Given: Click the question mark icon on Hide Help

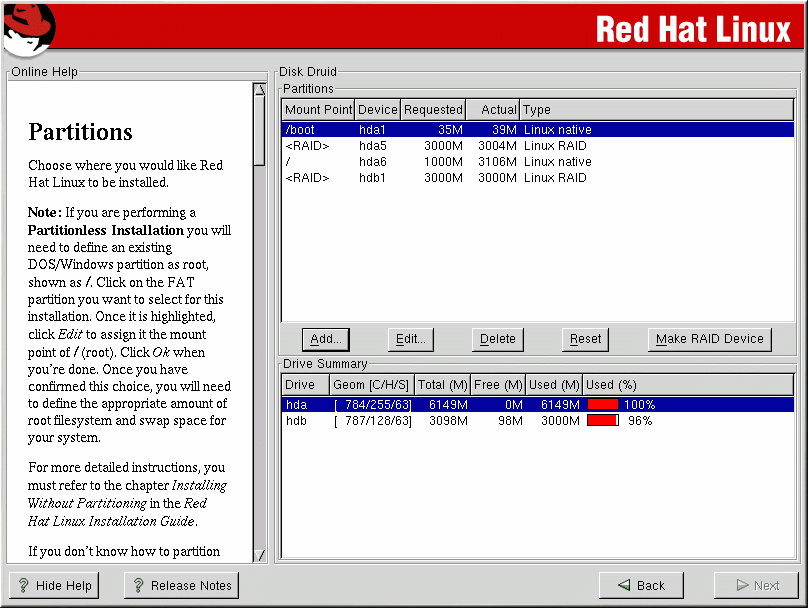Looking at the screenshot, I should (x=25, y=586).
